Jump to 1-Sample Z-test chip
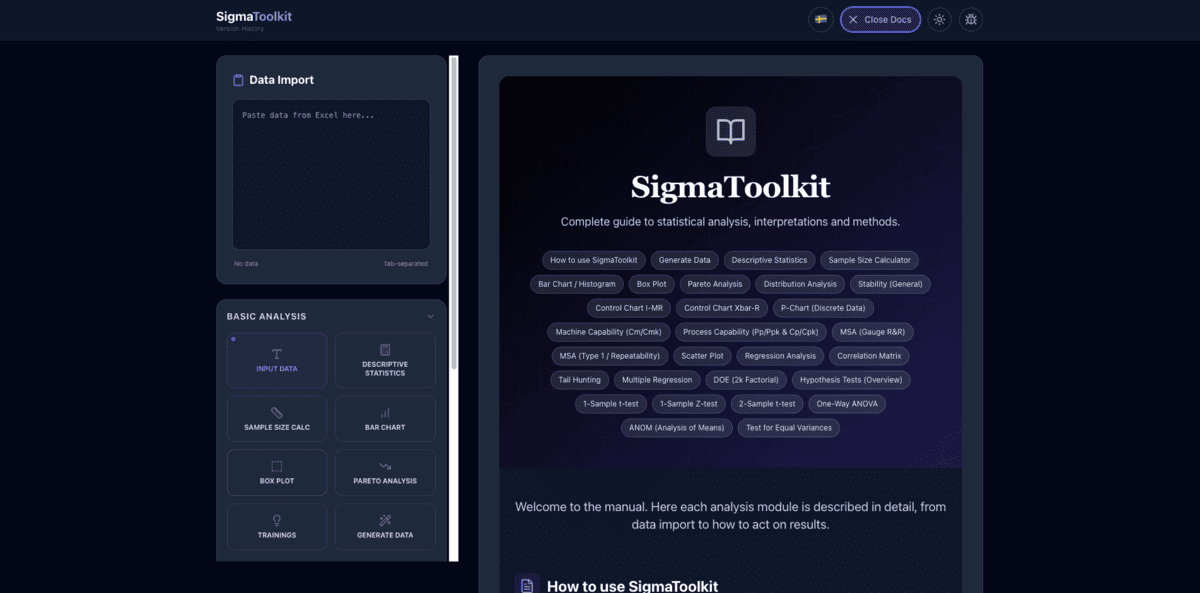Viewport: 1200px width, 593px height. (689, 404)
